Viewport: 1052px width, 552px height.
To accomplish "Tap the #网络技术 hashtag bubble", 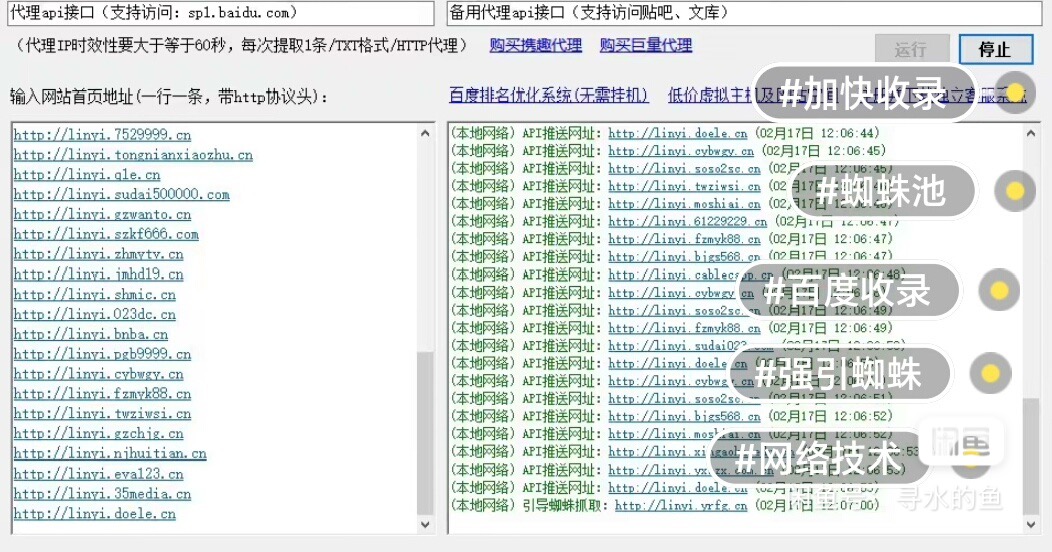I will pos(818,458).
